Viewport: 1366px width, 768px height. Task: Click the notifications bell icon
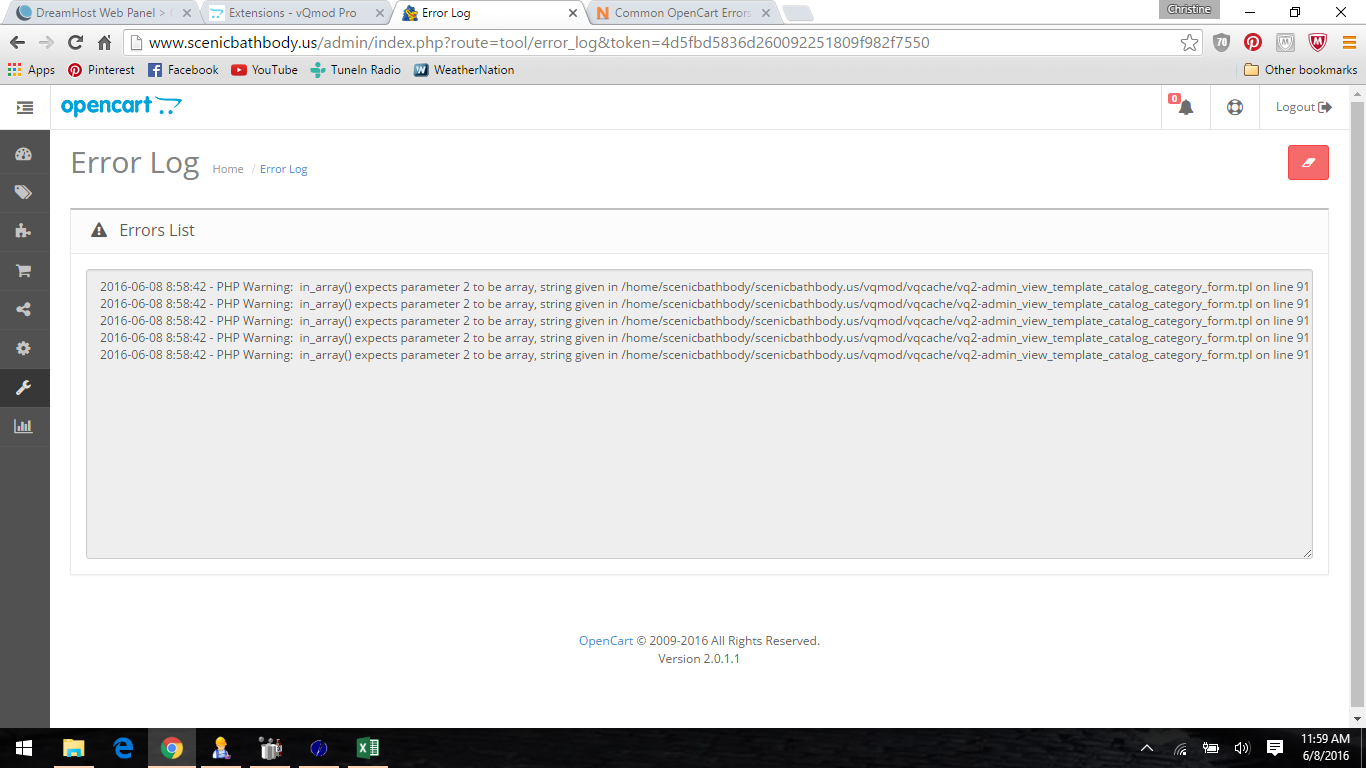pos(1185,107)
